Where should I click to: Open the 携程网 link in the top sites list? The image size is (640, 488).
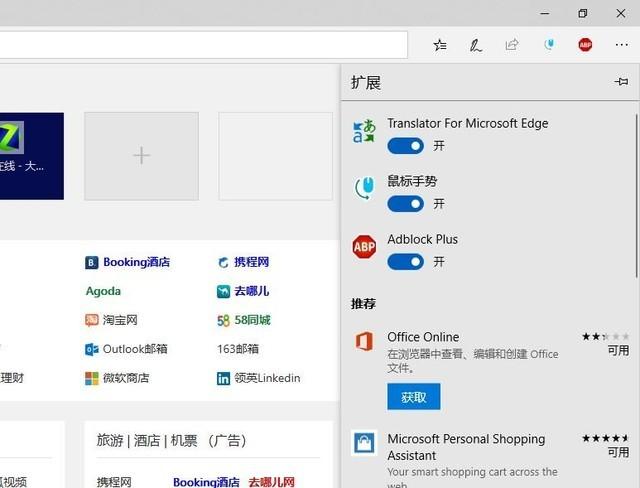(x=251, y=262)
